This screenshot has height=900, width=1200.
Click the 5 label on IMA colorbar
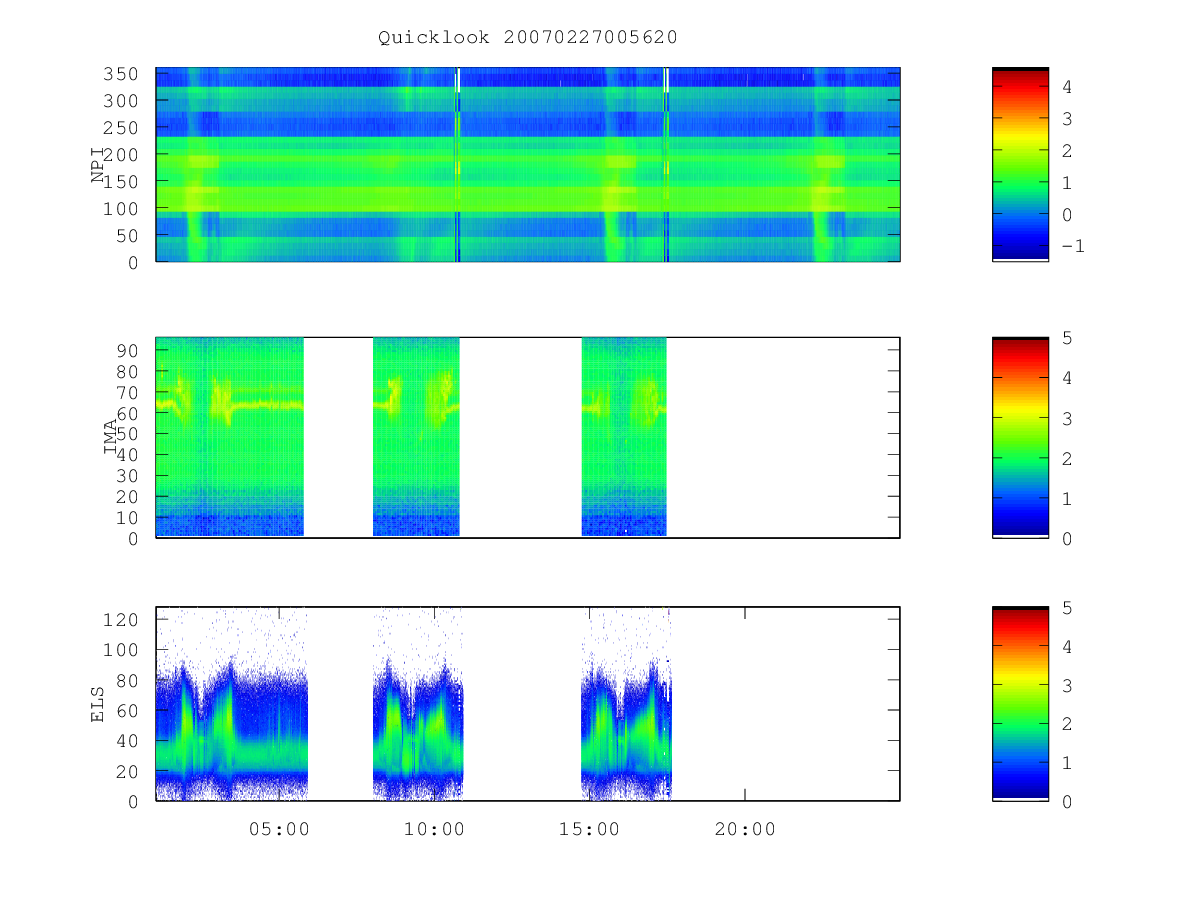(1067, 338)
